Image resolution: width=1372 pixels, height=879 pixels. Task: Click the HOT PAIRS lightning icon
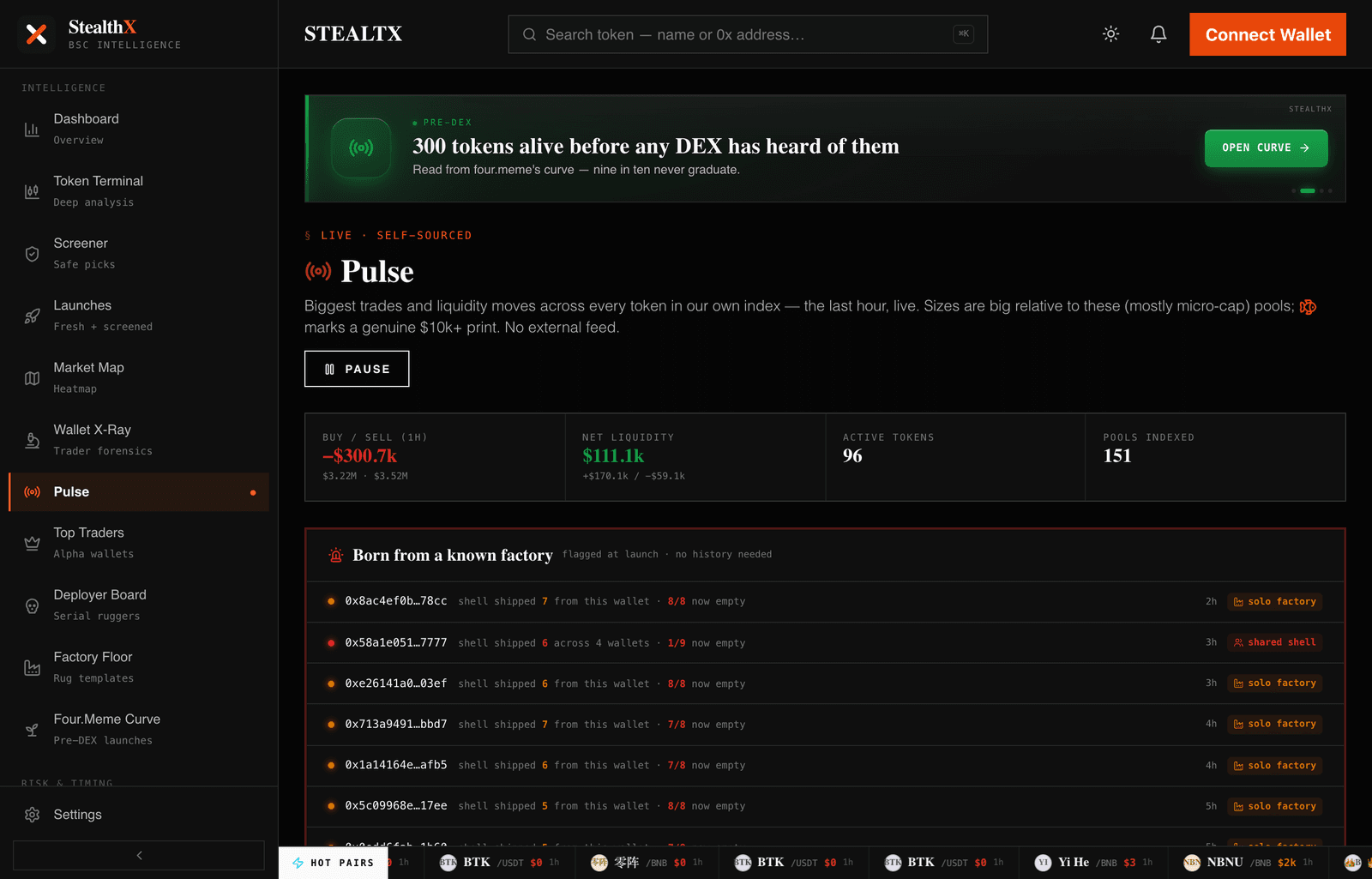point(298,863)
